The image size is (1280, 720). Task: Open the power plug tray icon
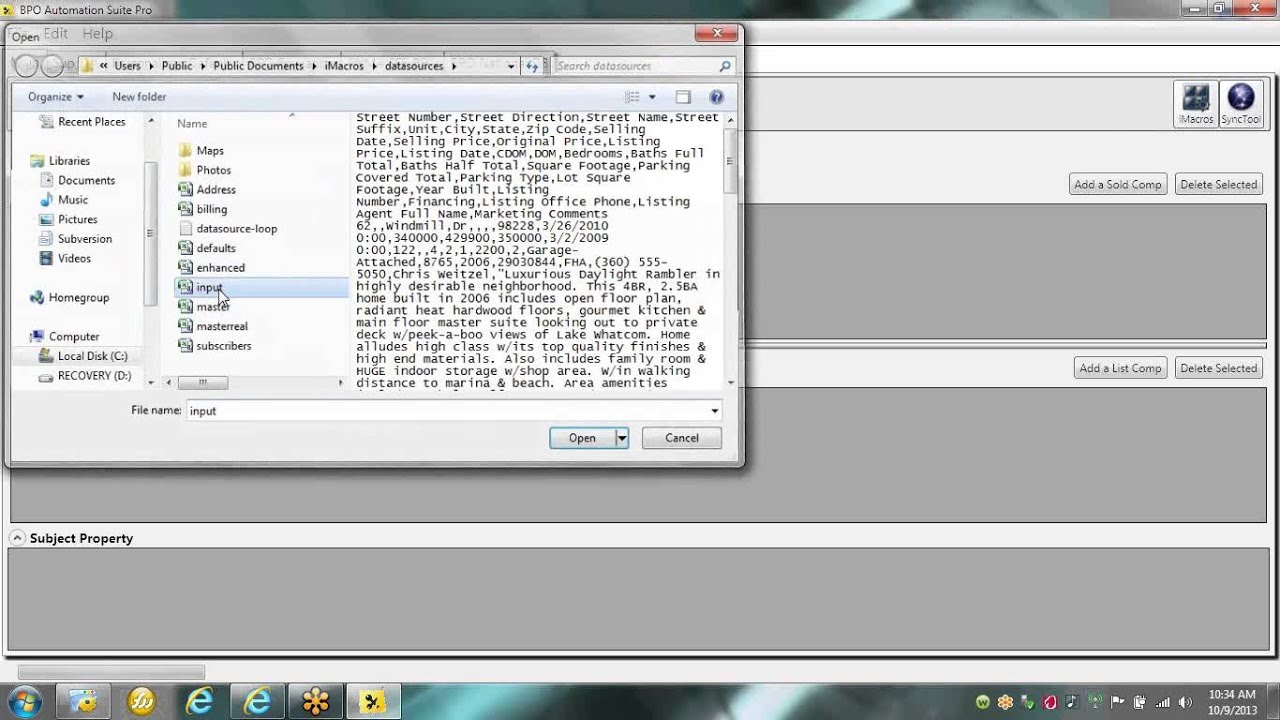click(1140, 701)
